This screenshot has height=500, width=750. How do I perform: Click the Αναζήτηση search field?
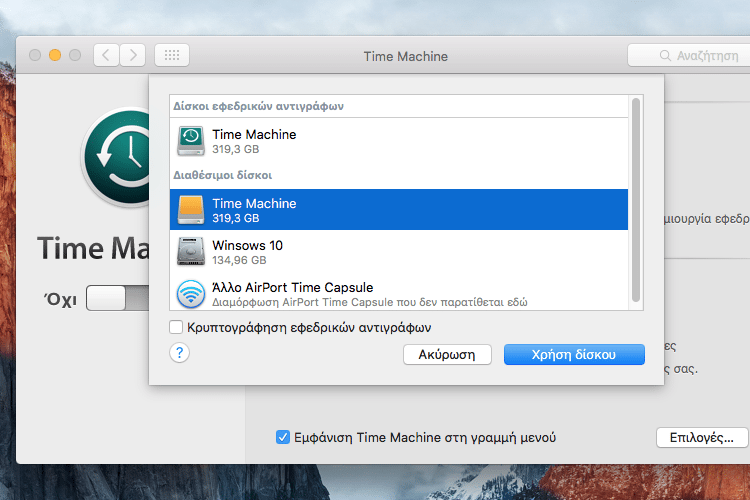point(689,56)
